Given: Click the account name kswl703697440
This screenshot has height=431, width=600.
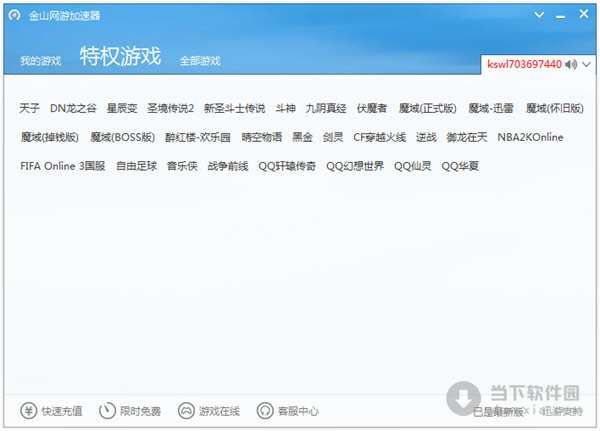Looking at the screenshot, I should [x=524, y=64].
